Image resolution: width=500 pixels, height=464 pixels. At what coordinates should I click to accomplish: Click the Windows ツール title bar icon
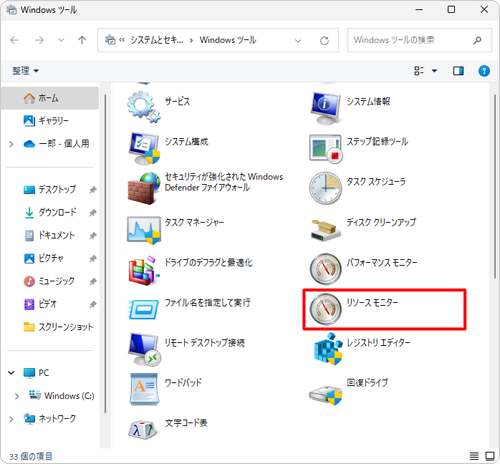(11, 10)
